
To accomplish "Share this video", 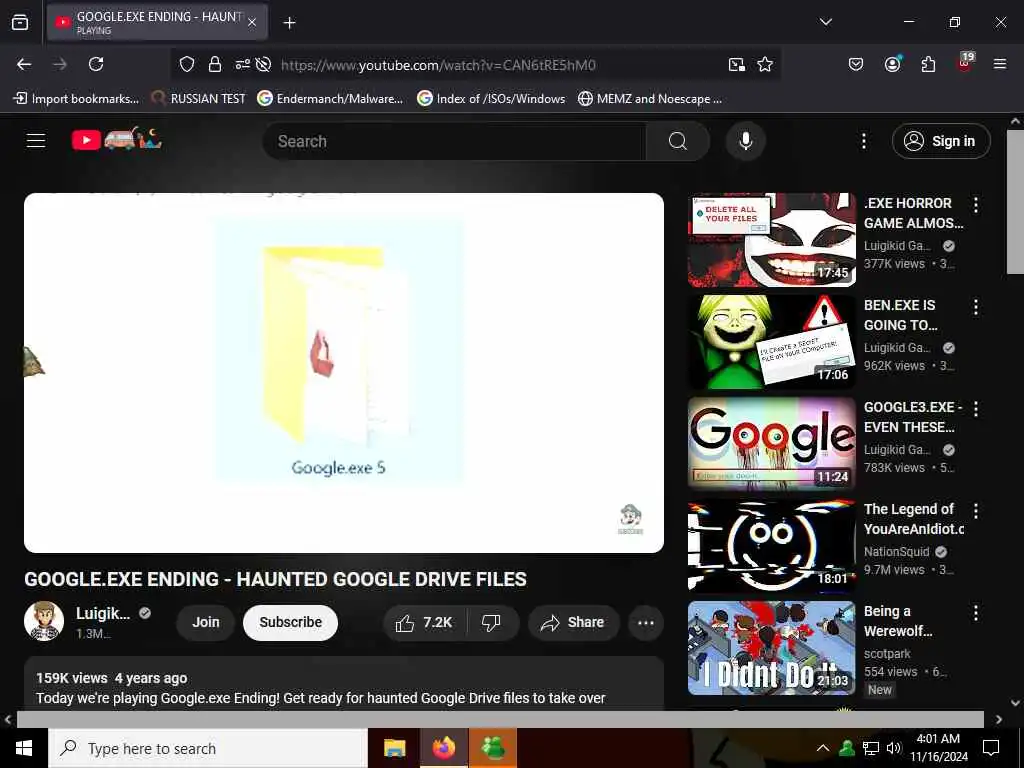I will [572, 623].
